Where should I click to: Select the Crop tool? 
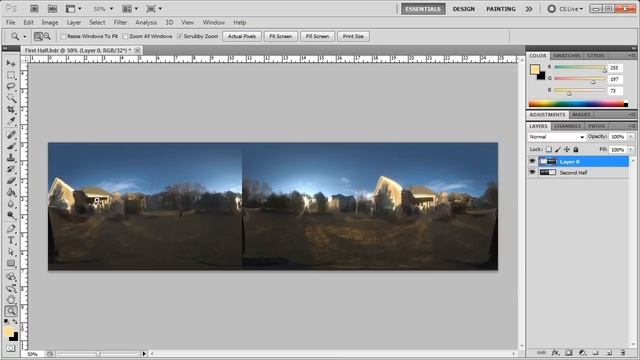point(11,109)
